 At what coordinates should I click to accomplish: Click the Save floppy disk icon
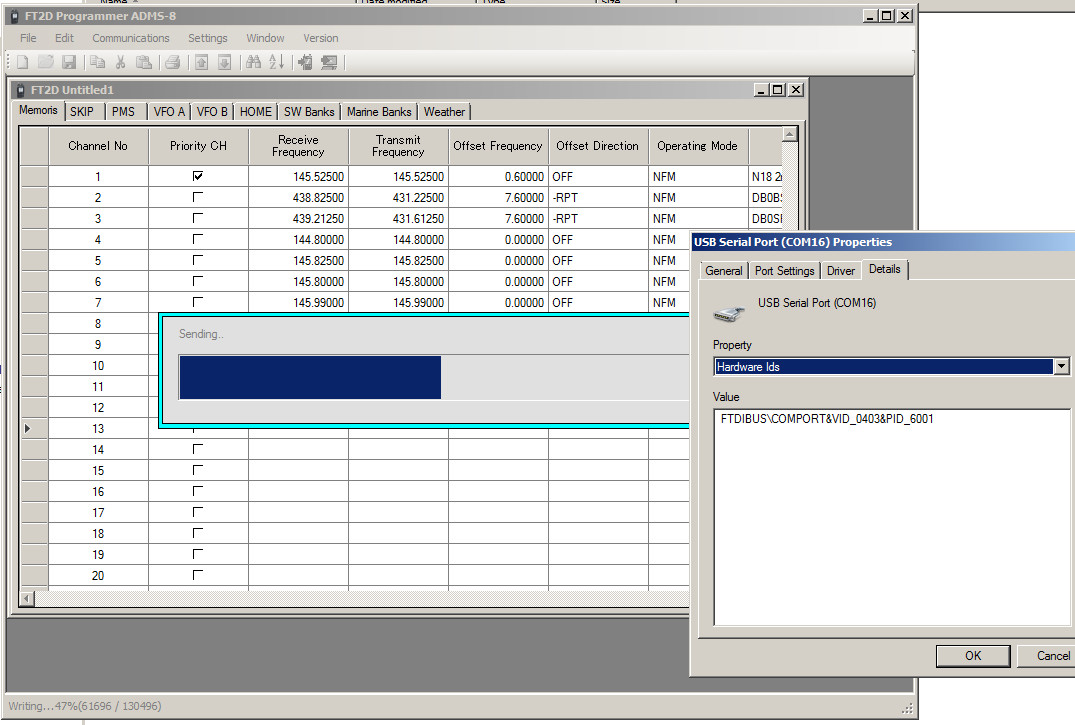click(x=69, y=62)
